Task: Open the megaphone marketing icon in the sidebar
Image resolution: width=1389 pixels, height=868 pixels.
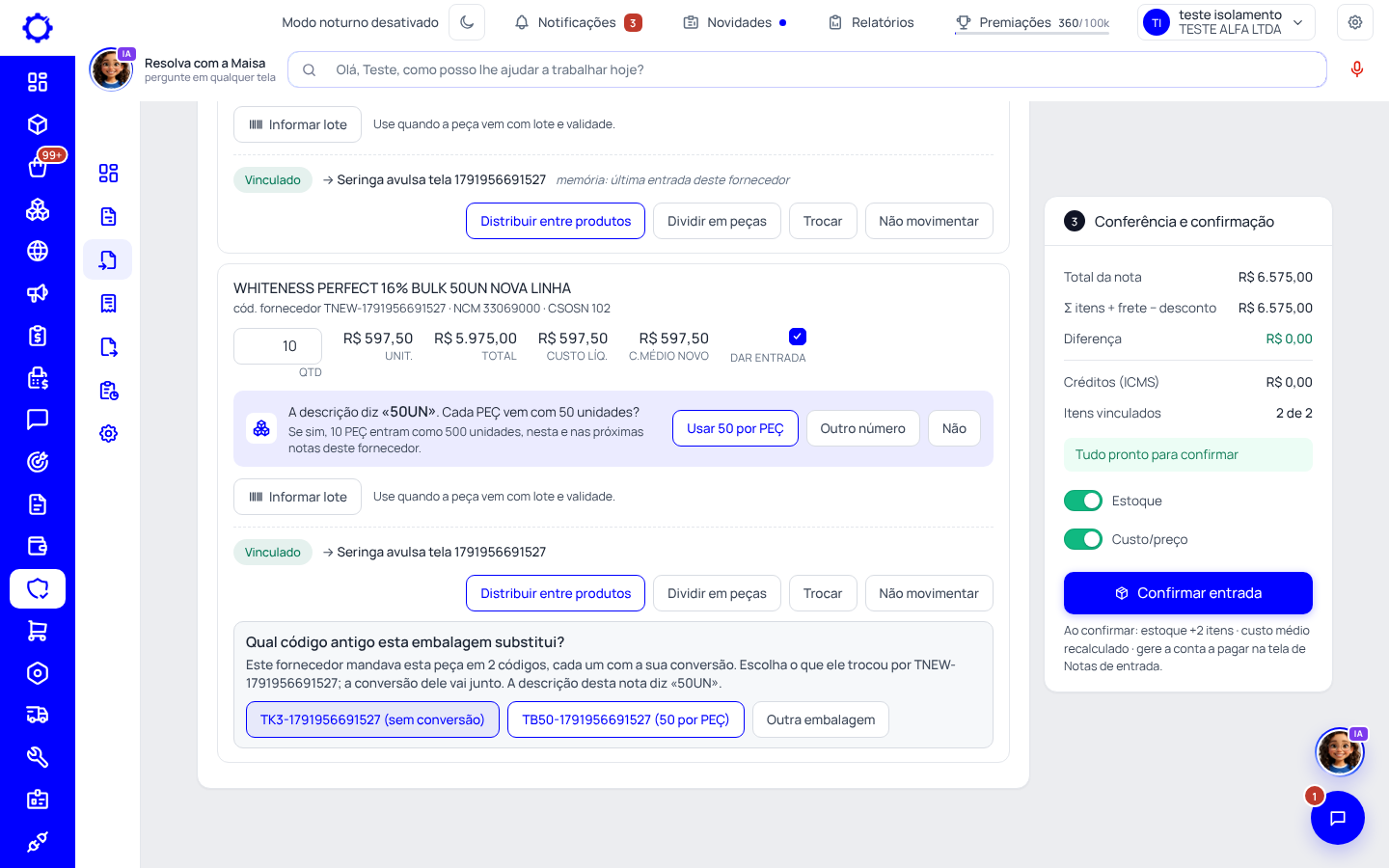Action: point(38,293)
